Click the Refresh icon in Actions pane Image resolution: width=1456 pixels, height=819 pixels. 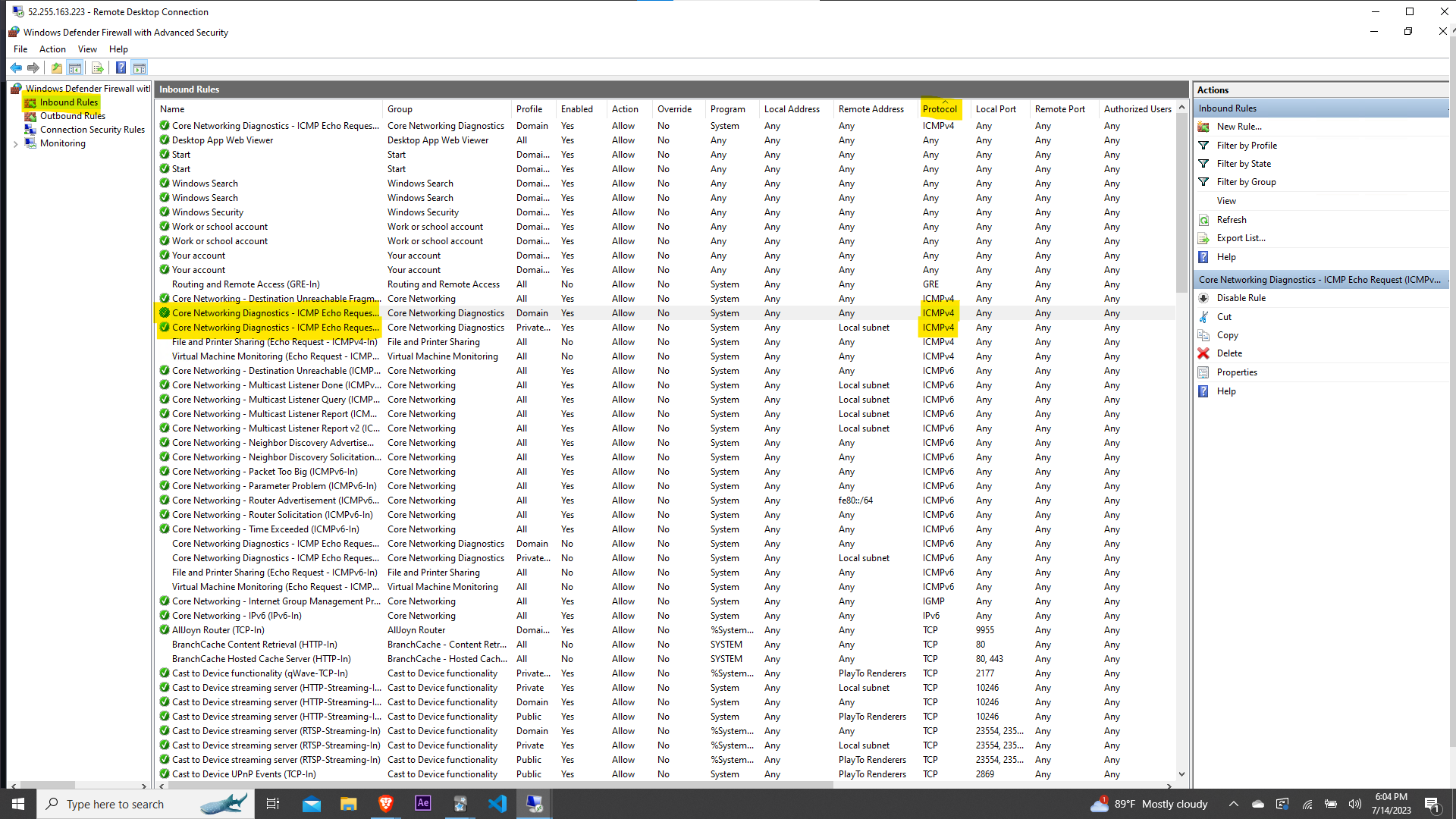tap(1203, 220)
